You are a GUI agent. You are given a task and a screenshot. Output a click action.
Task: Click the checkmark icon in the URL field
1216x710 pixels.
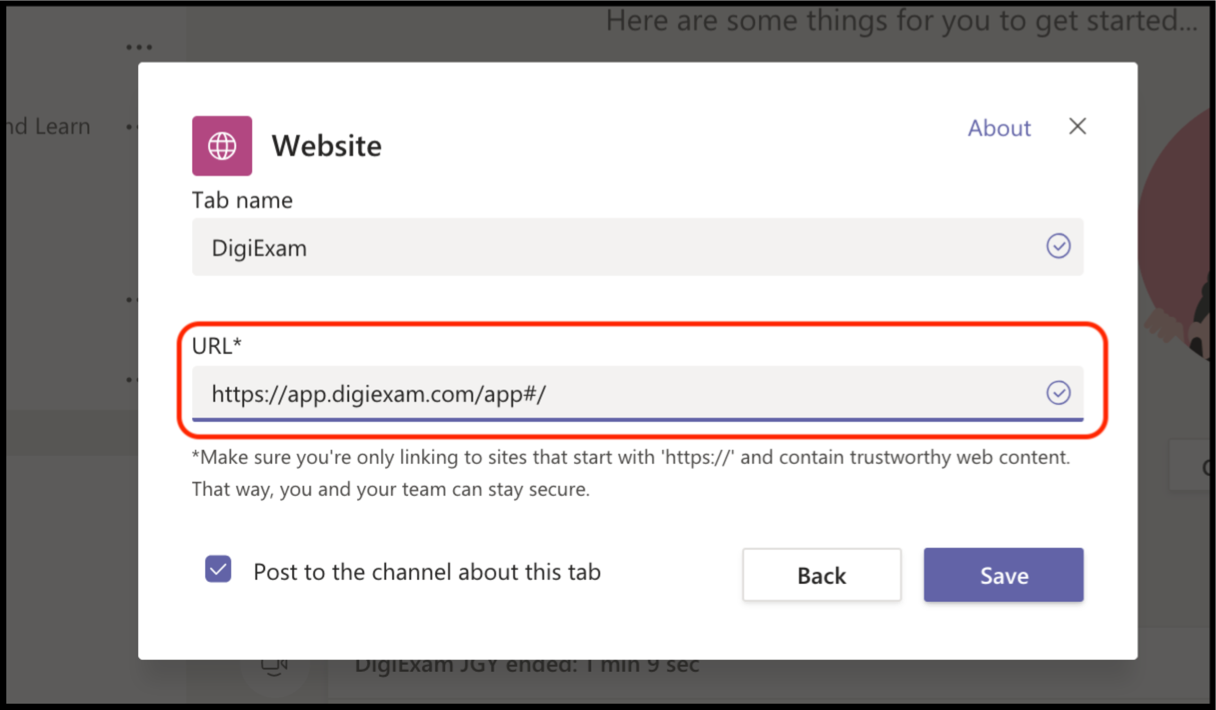1058,393
